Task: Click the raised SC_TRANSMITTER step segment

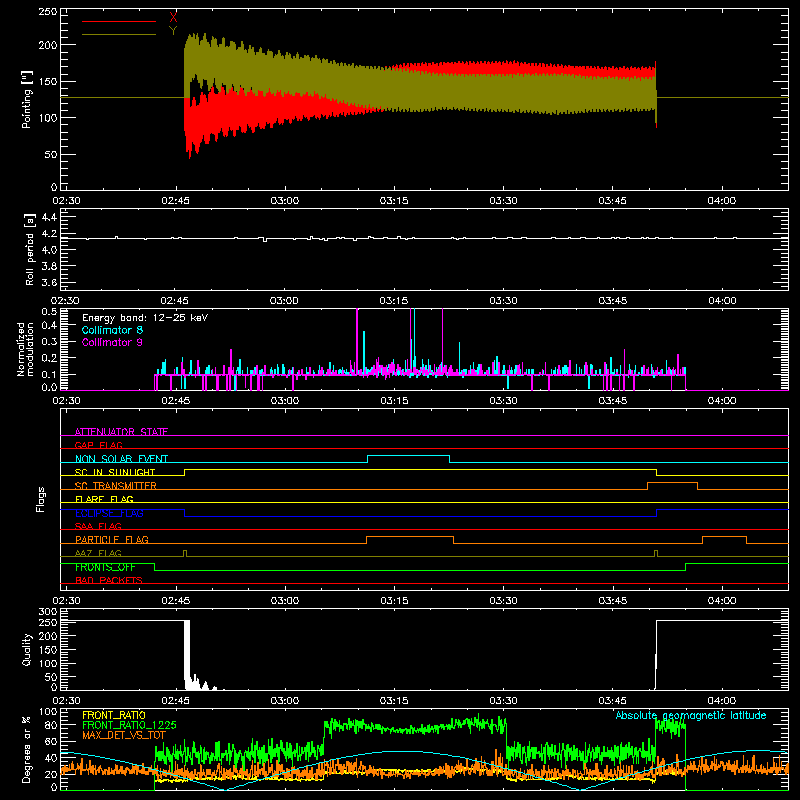Action: coord(672,483)
